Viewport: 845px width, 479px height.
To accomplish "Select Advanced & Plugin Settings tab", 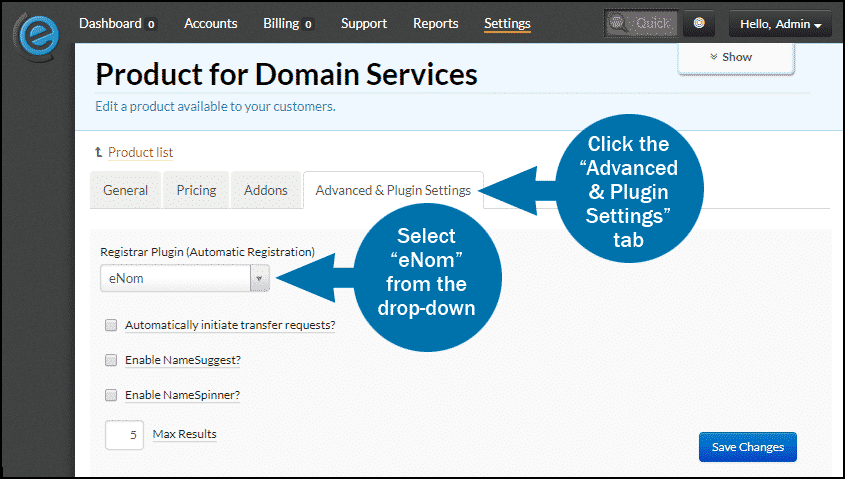I will click(393, 190).
